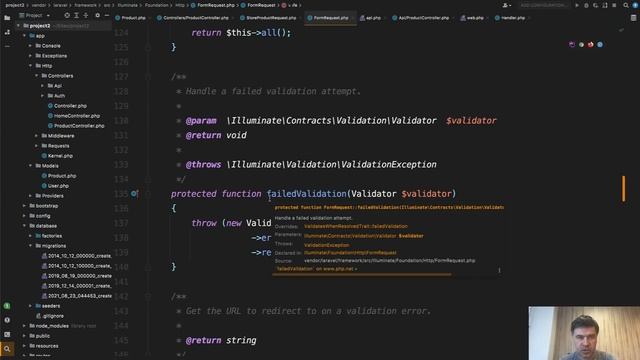Expand the Auth folder
The height and width of the screenshot is (360, 640).
42,96
